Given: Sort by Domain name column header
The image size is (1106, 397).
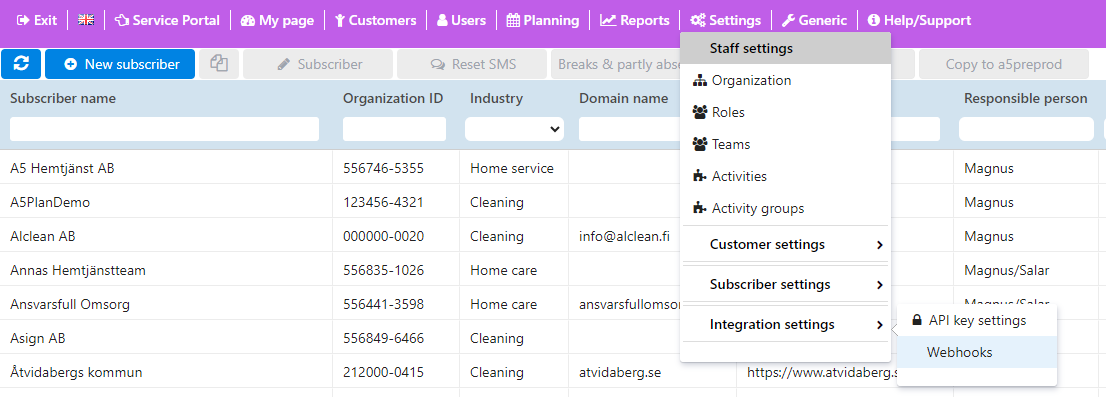Looking at the screenshot, I should [624, 99].
